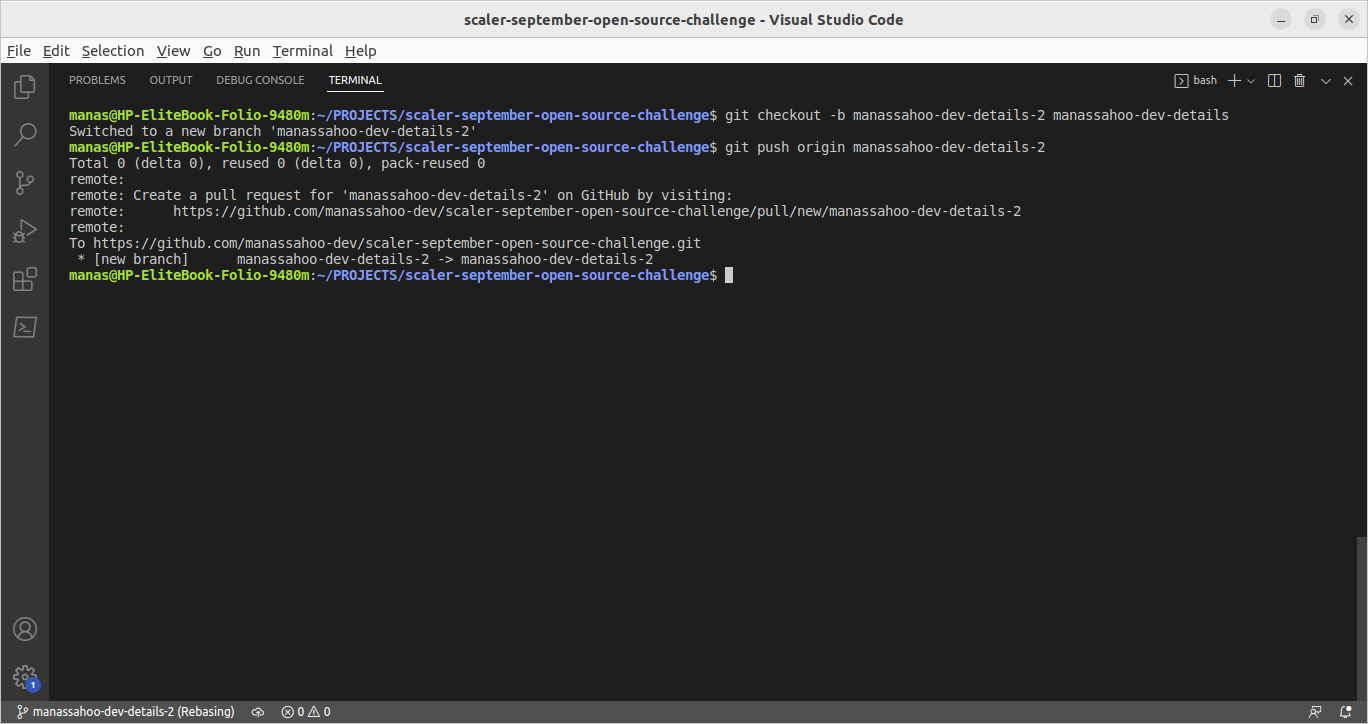Viewport: 1368px width, 724px height.
Task: Click the scaler-september-open-source-challenge.git URL
Action: tap(397, 243)
